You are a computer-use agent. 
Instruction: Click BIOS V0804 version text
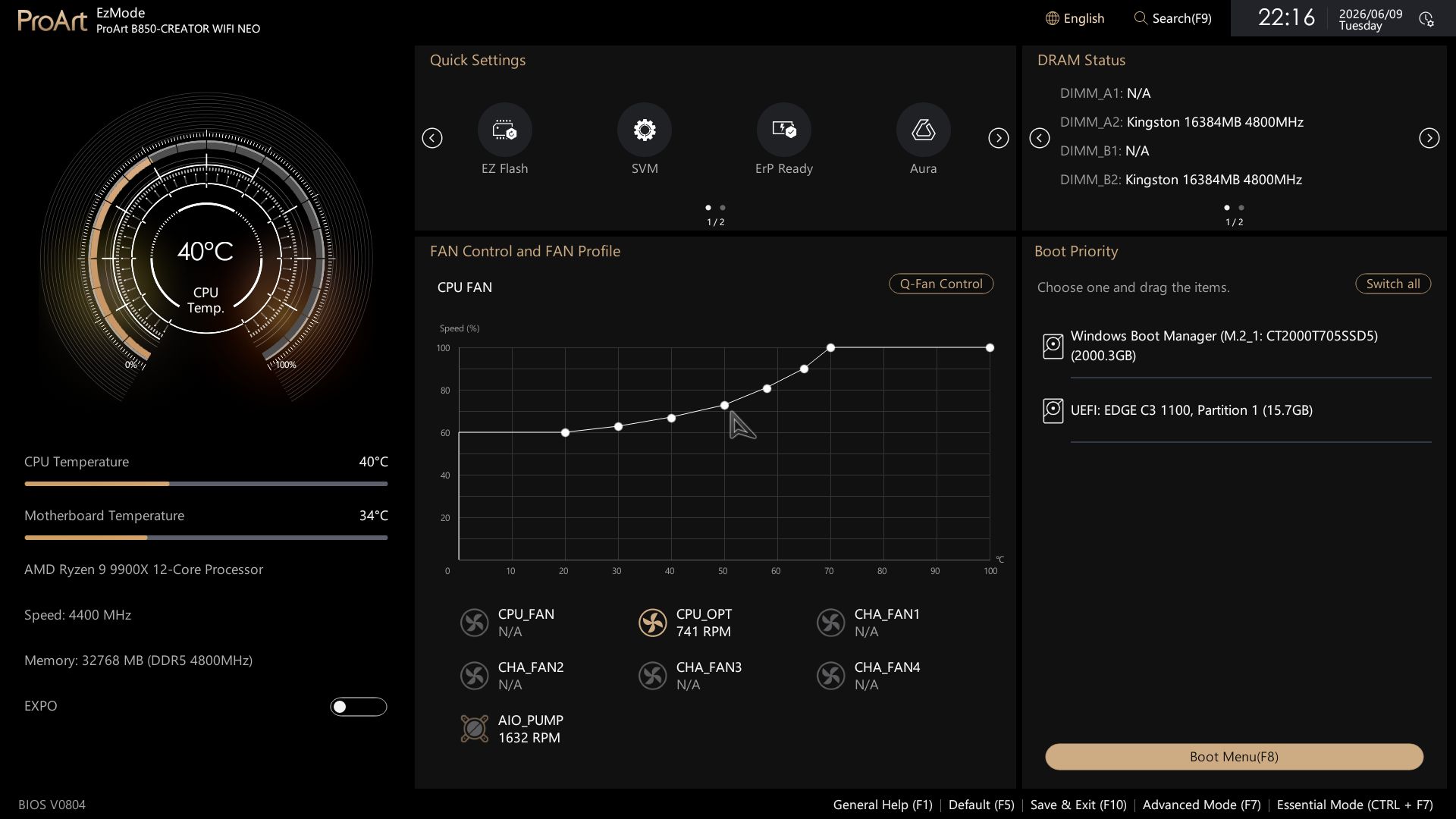(x=52, y=805)
